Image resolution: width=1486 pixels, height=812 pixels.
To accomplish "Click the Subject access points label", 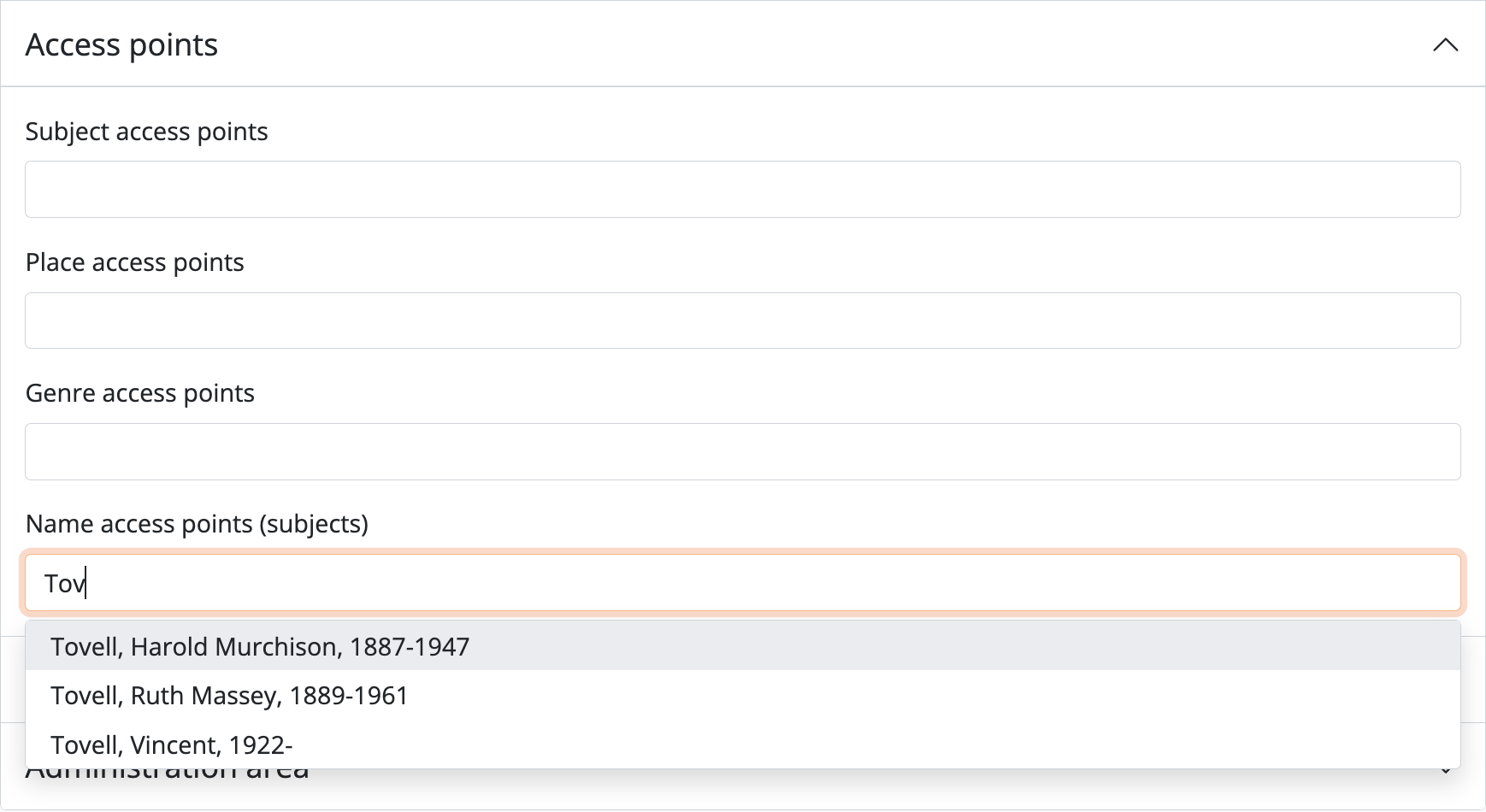I will 146,132.
